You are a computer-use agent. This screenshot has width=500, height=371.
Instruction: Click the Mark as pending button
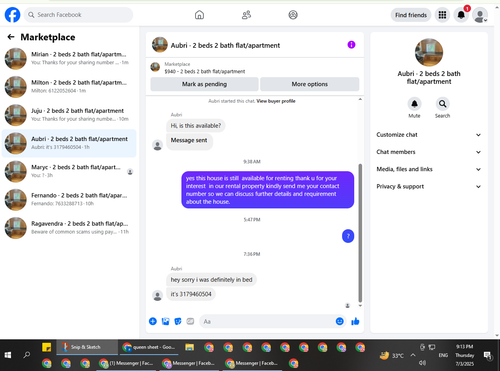204,84
